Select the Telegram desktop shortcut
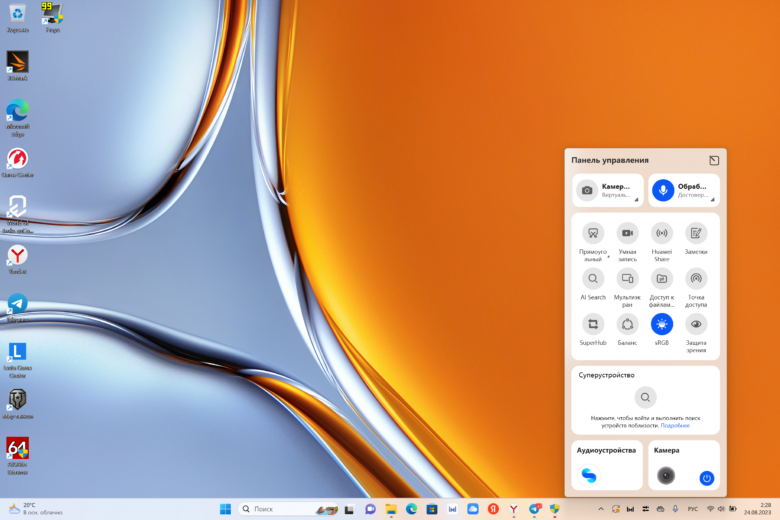This screenshot has height=520, width=780. point(17,308)
